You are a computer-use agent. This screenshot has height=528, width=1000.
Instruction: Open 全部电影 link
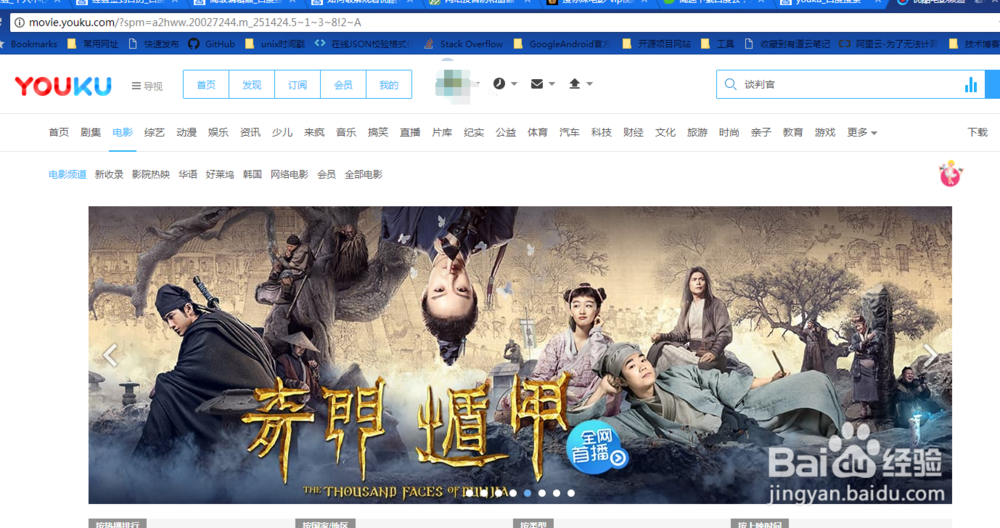(x=364, y=175)
